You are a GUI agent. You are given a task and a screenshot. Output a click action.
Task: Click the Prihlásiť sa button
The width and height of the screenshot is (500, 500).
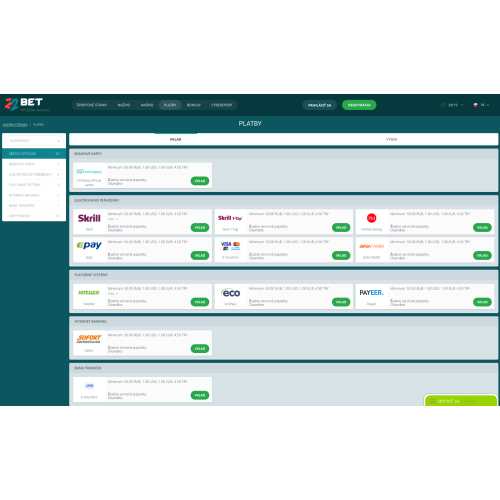point(319,105)
